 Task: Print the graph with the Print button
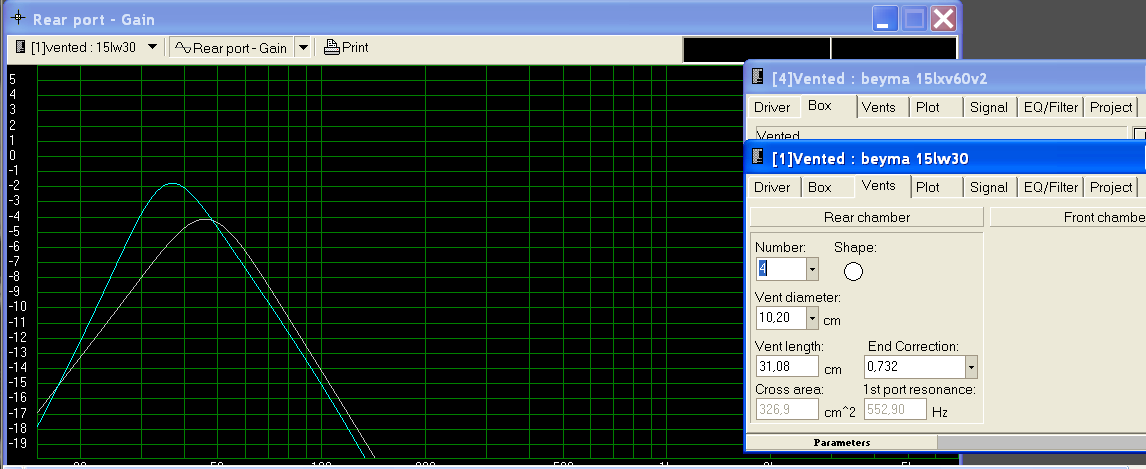346,47
